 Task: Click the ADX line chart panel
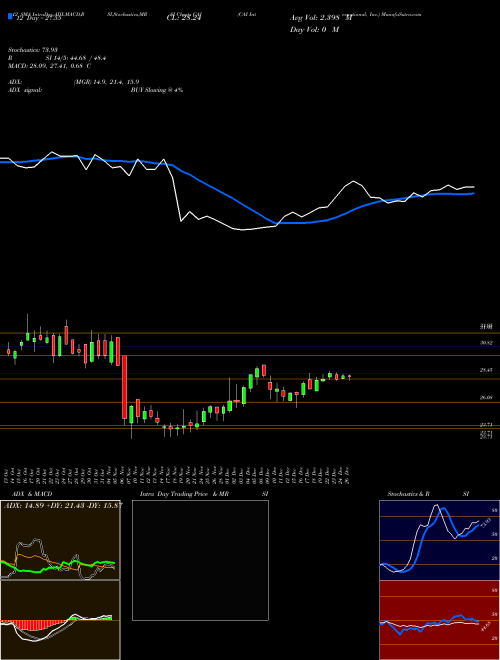[x=60, y=540]
